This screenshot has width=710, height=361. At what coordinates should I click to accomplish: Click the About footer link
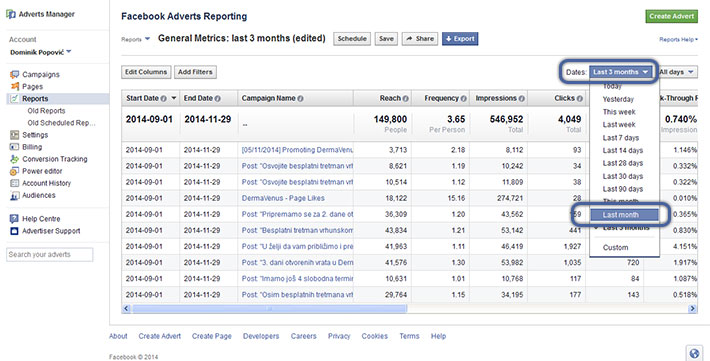coord(118,336)
